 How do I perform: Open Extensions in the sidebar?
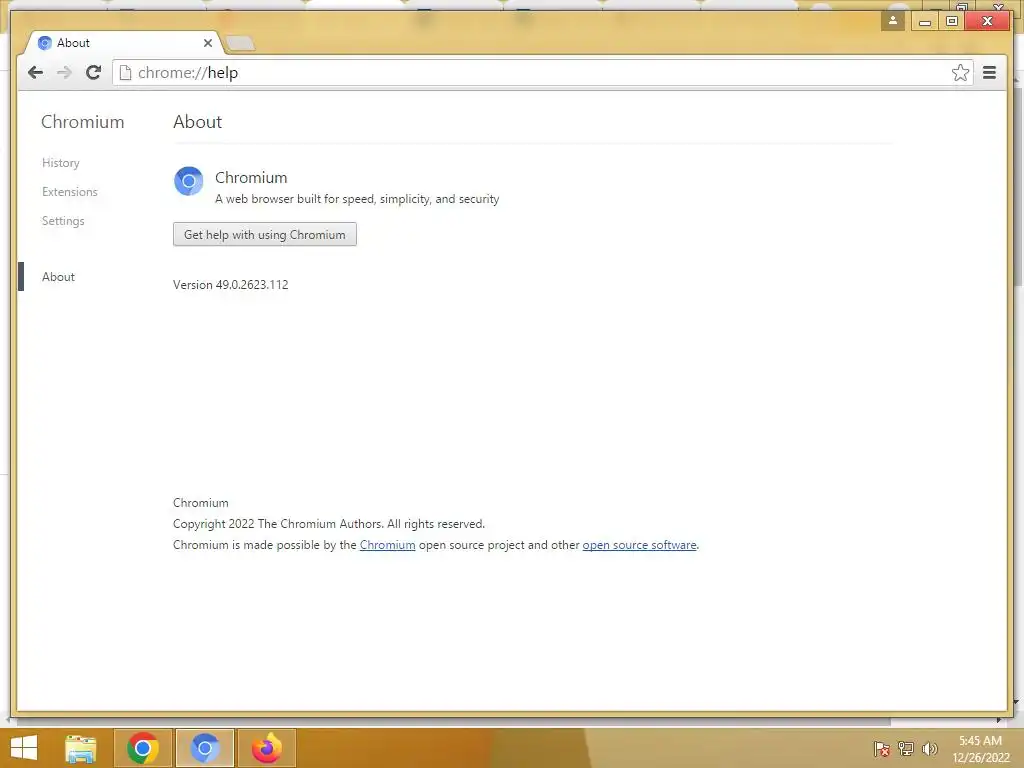(x=70, y=192)
